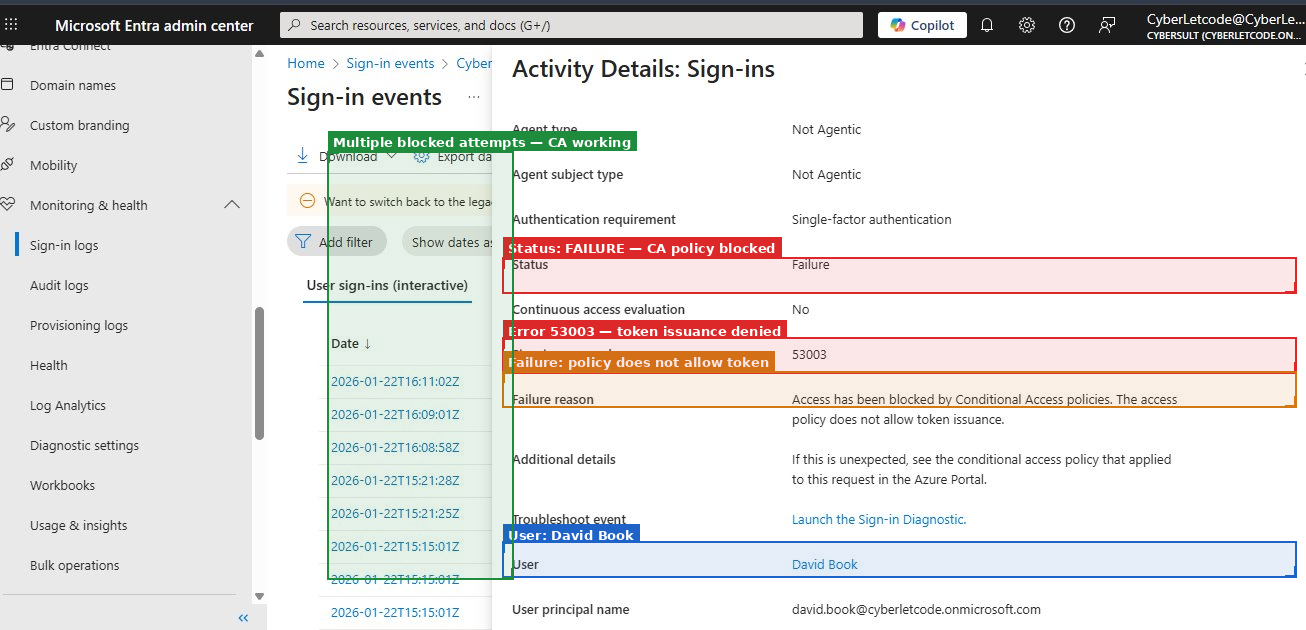
Task: Open Mobility in sidebar
Action: click(x=53, y=165)
